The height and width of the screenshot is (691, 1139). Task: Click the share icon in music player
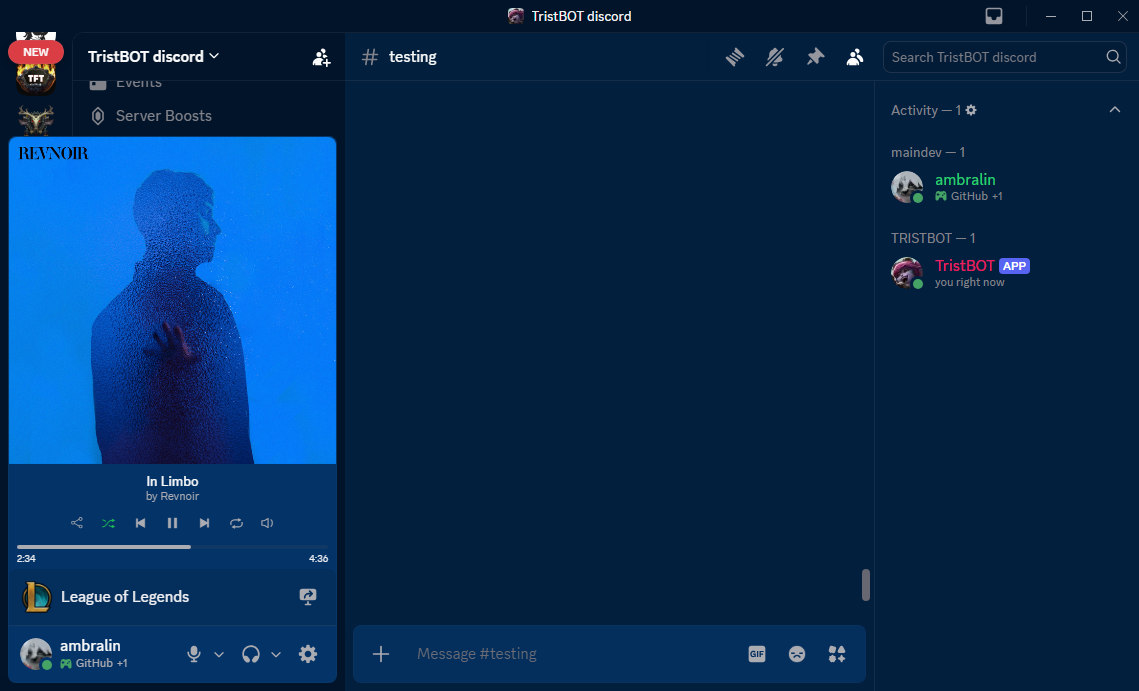pos(76,522)
